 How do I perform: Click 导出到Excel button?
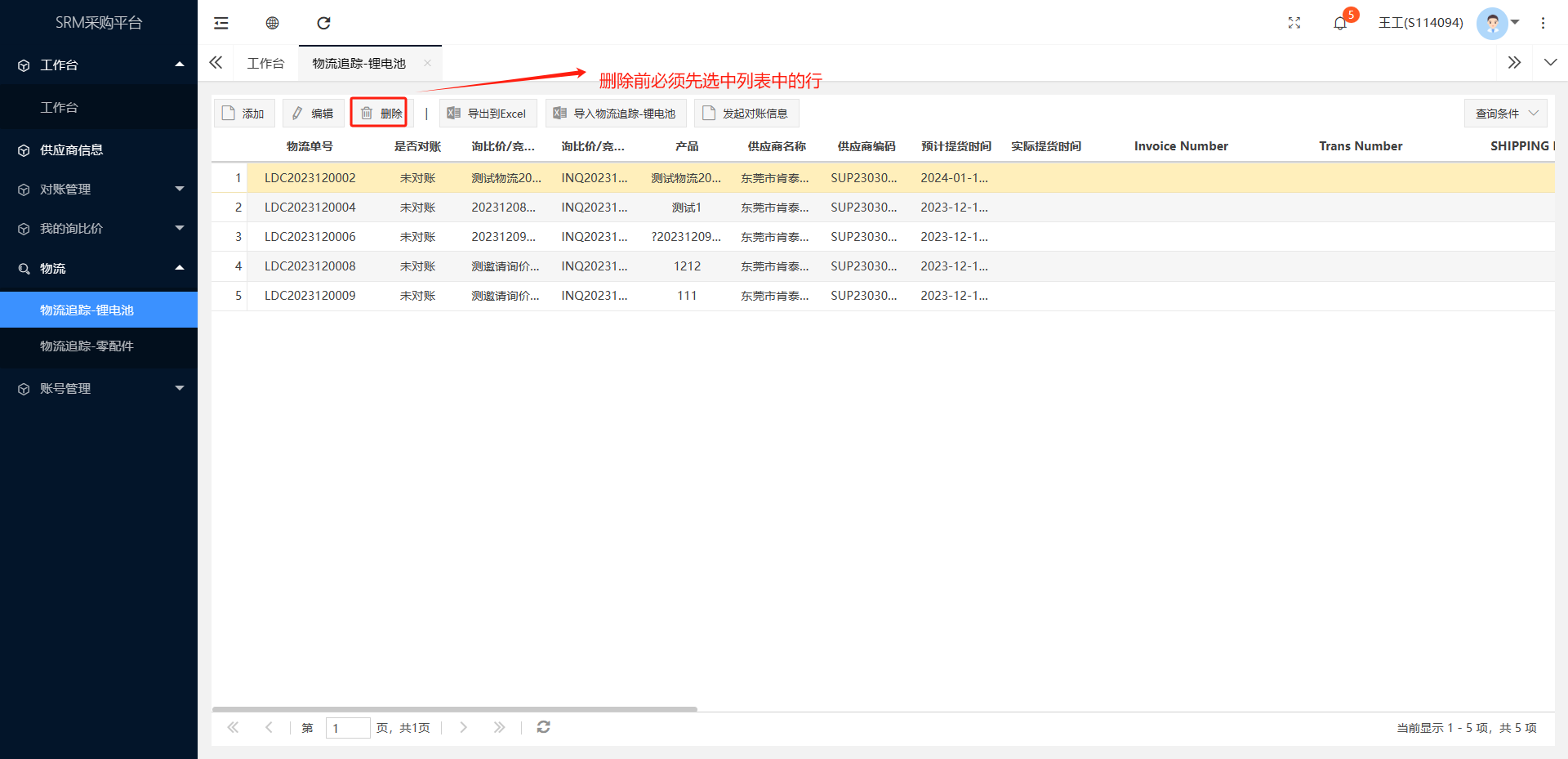488,113
